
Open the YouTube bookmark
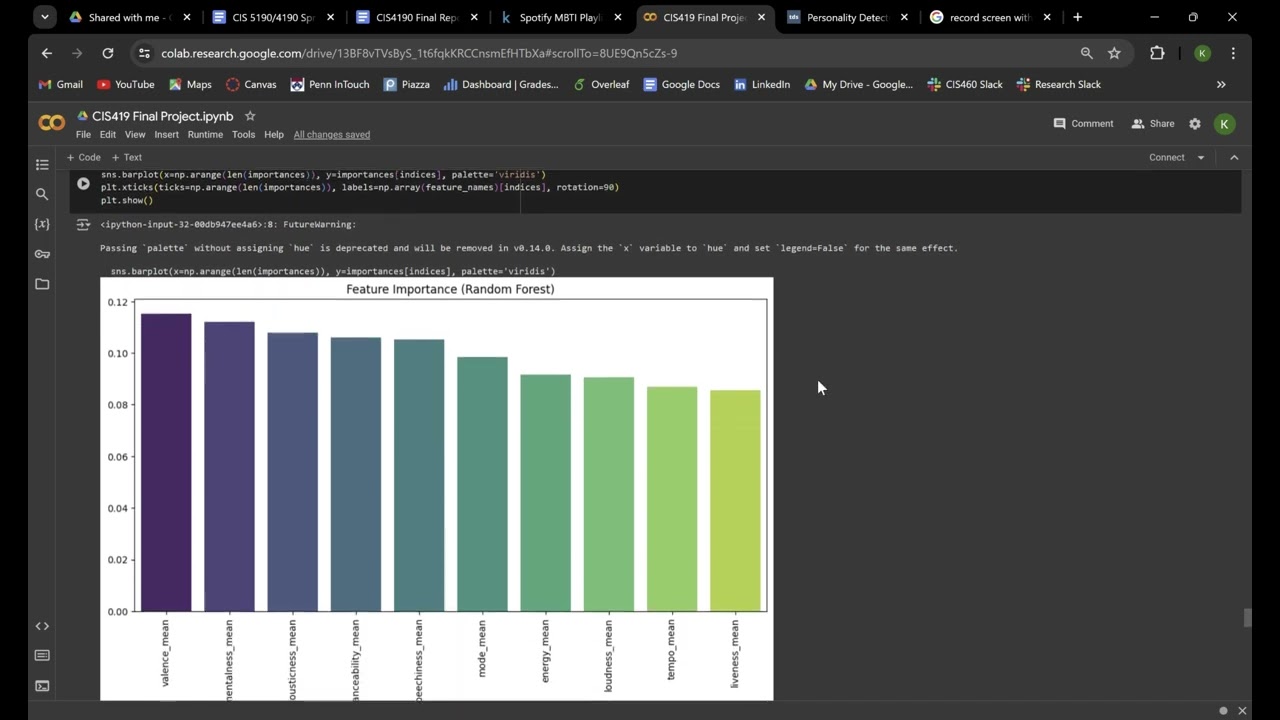(x=125, y=85)
